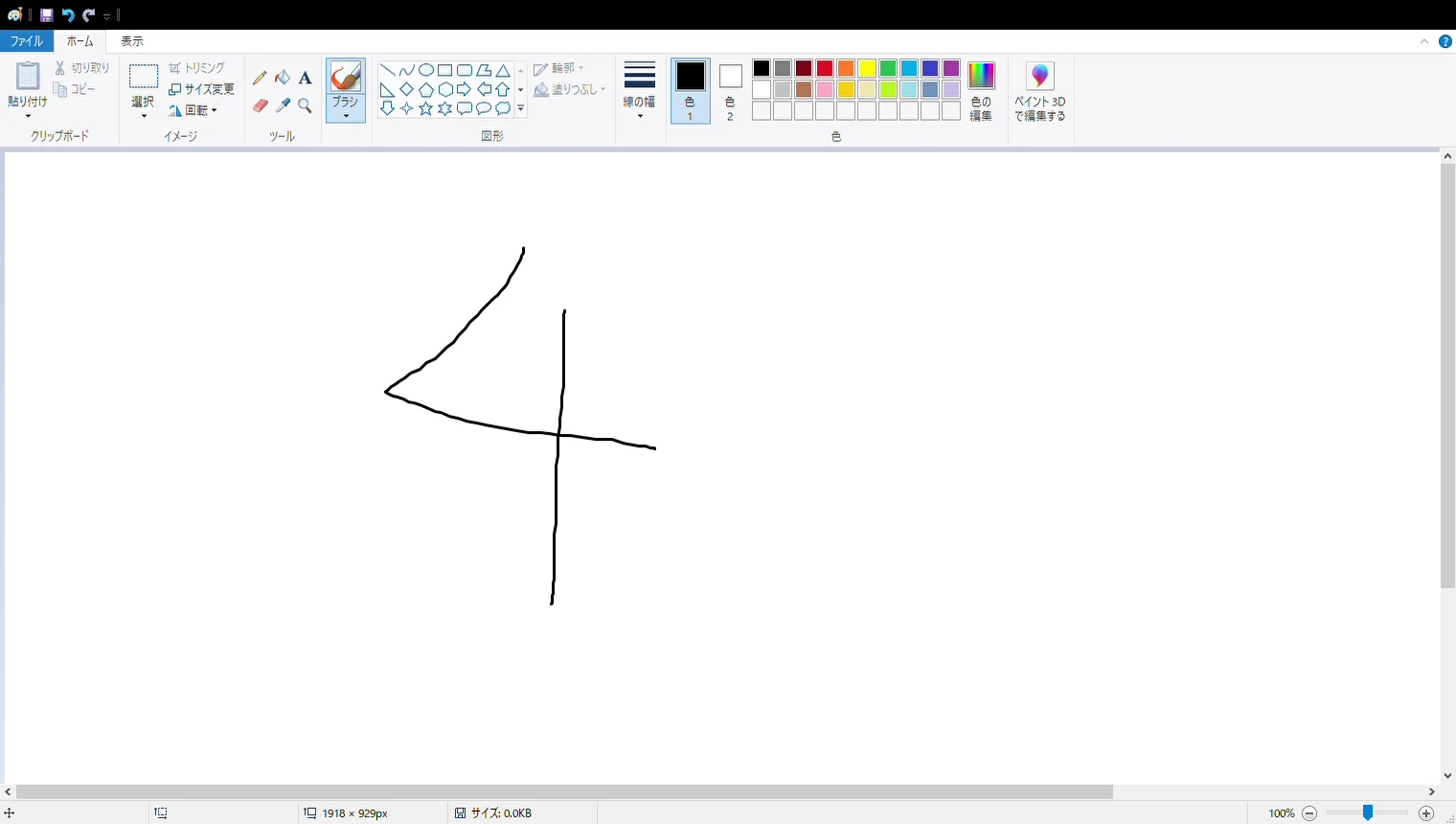Open the ファイル menu
1456x824 pixels.
[x=27, y=41]
